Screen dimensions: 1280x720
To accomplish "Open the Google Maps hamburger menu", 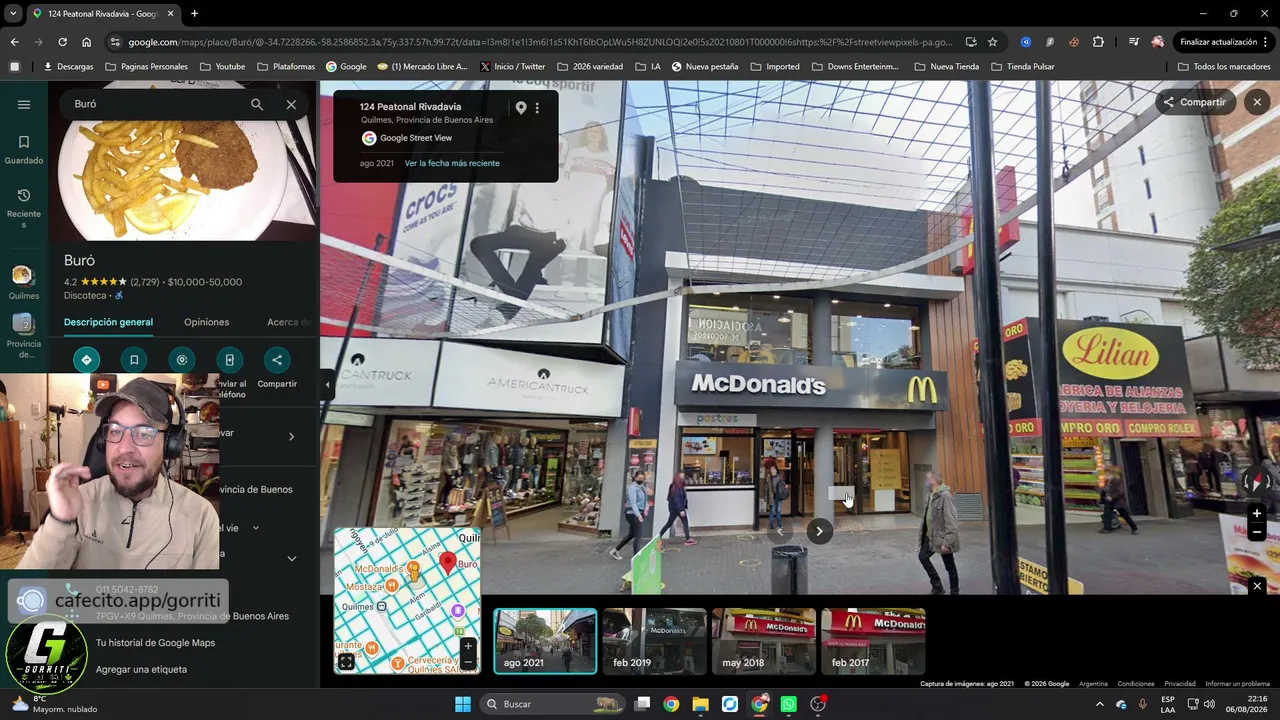I will [24, 104].
